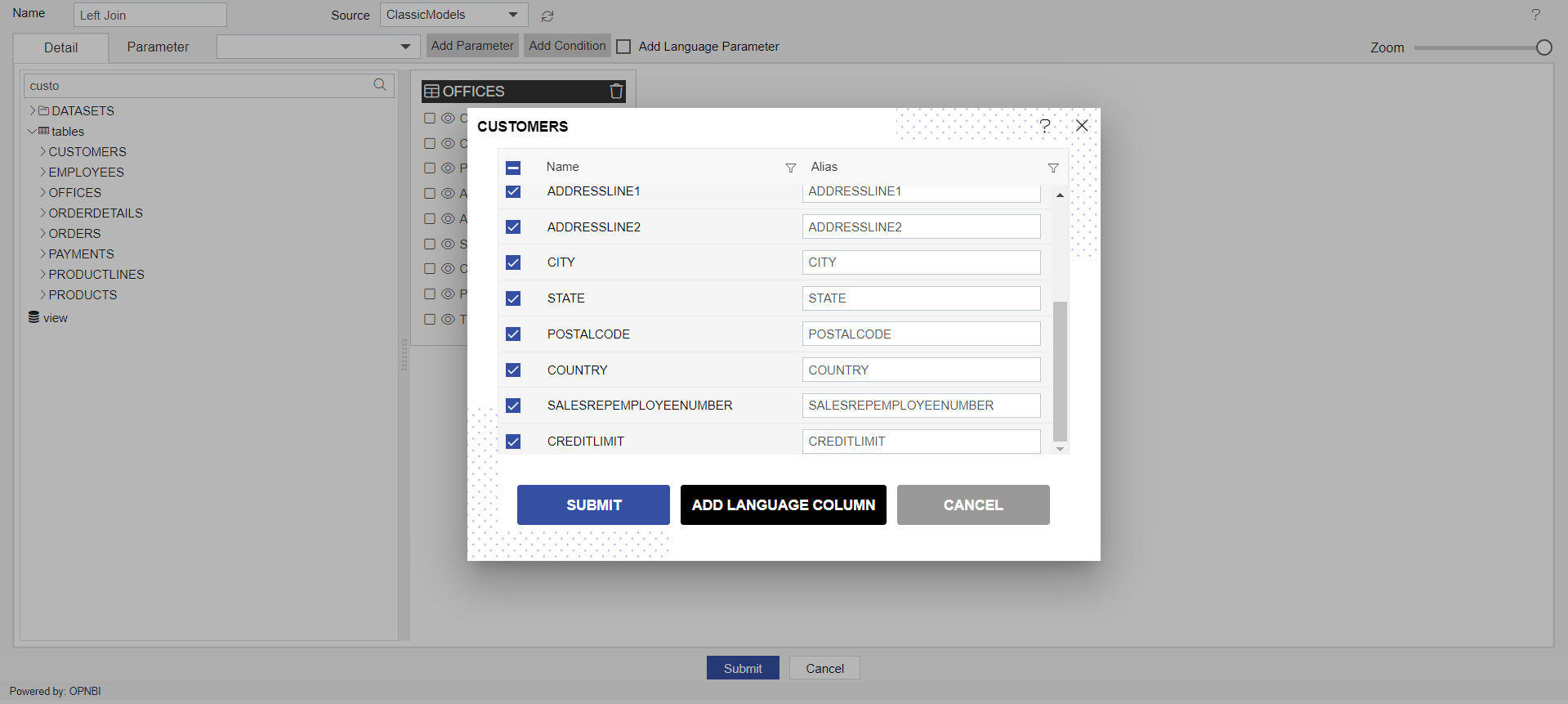1568x704 pixels.
Task: Uncheck the ADDRESSLINE2 column checkbox
Action: [513, 226]
